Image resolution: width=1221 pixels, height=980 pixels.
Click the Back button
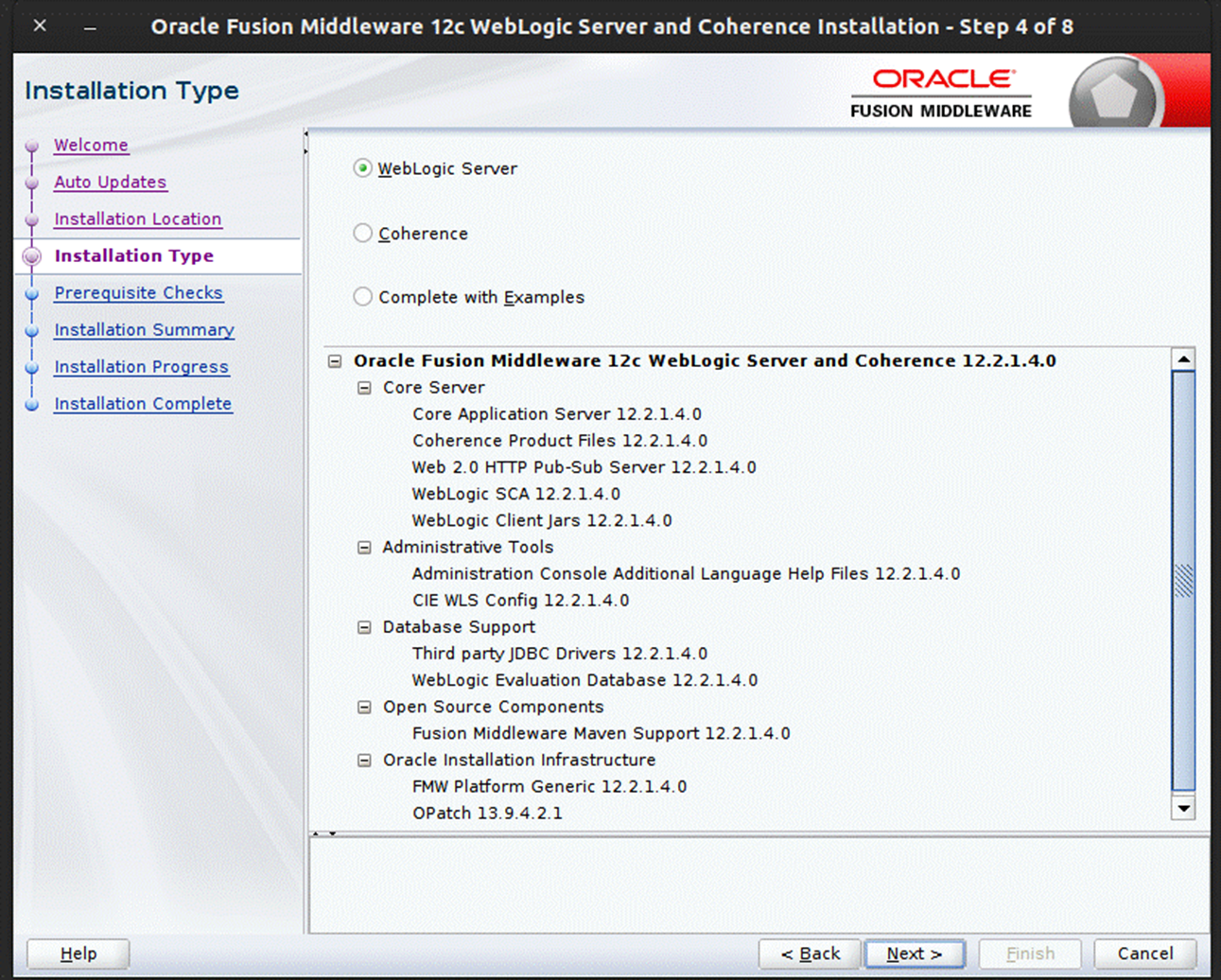809,954
